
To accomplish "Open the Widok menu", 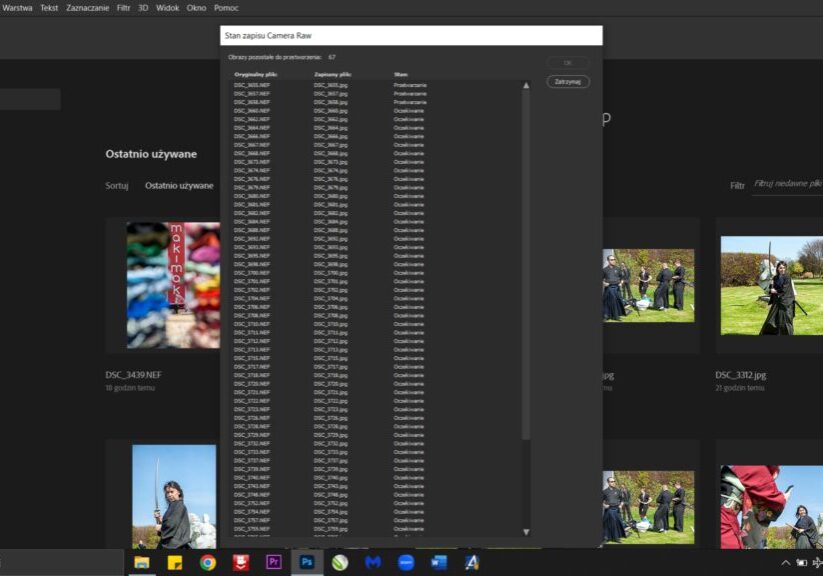I will coord(167,8).
